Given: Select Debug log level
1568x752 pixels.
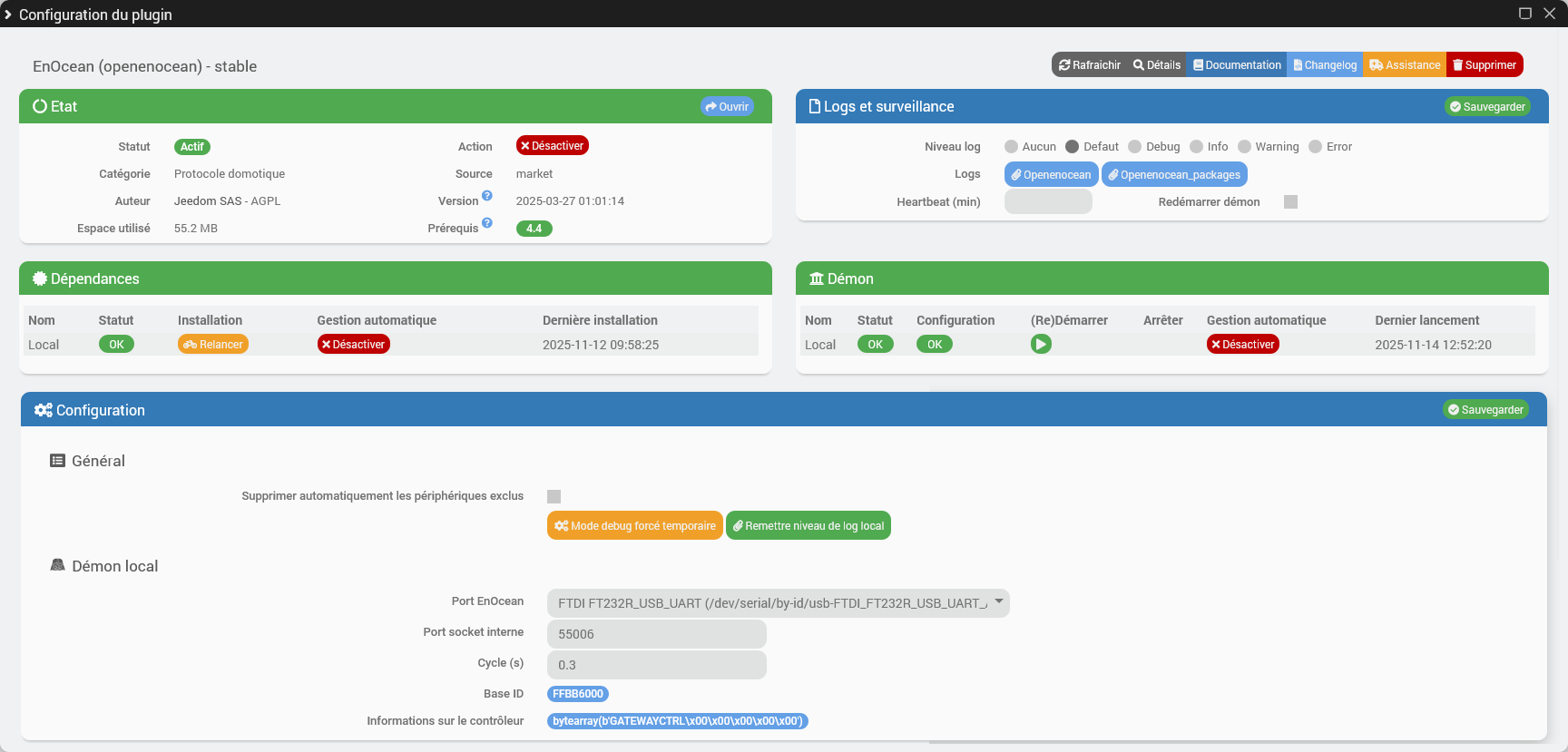Looking at the screenshot, I should click(x=1134, y=147).
